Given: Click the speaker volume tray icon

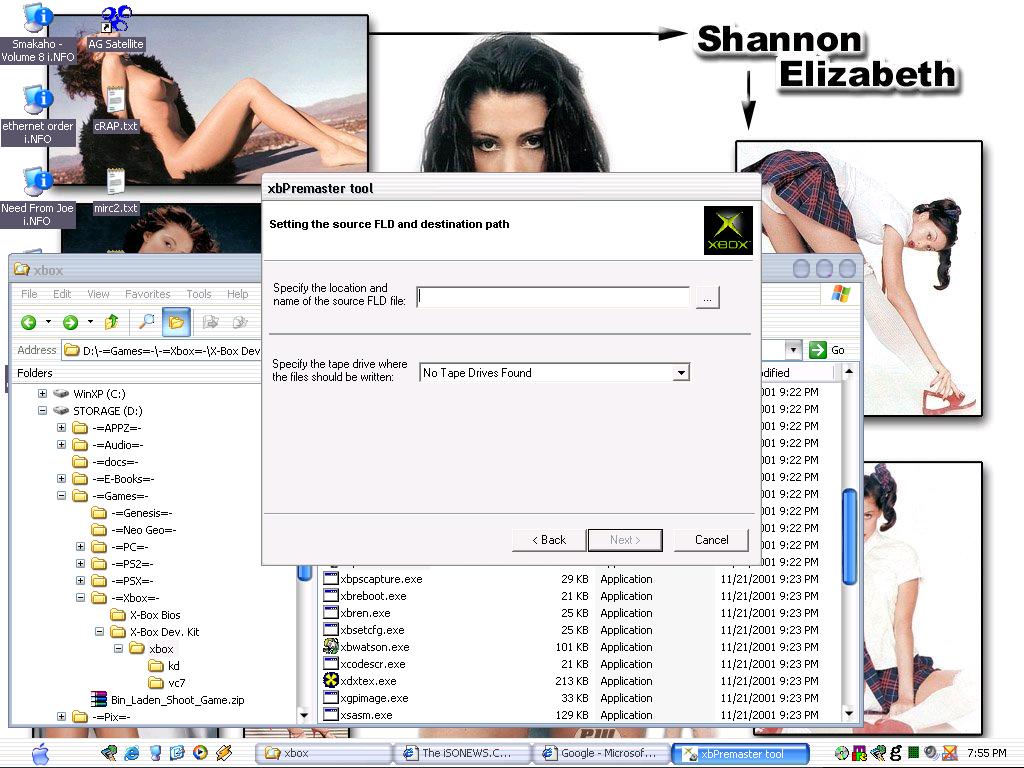Looking at the screenshot, I should tap(931, 753).
